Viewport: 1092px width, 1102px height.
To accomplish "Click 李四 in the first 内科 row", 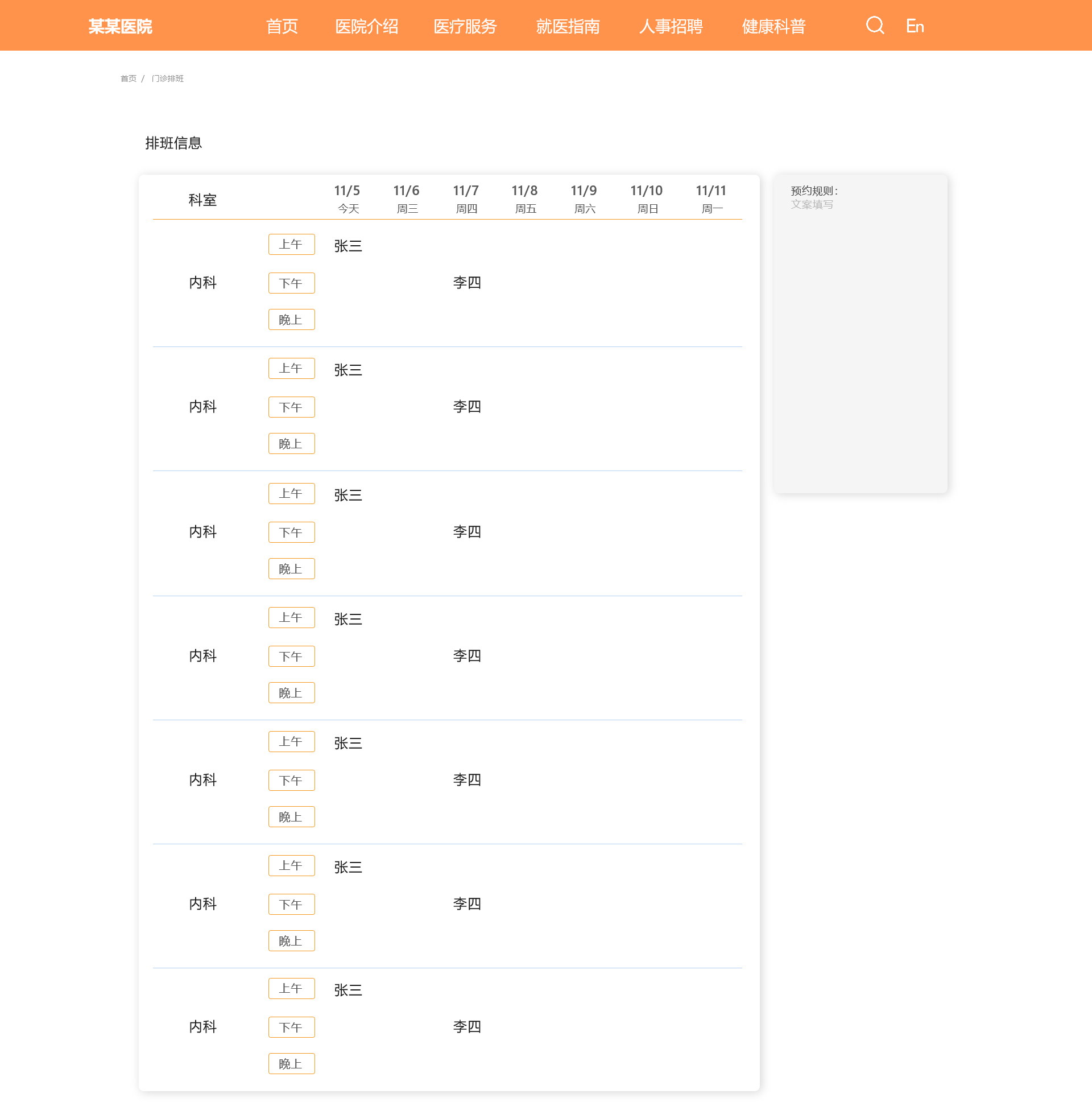I will 467,283.
